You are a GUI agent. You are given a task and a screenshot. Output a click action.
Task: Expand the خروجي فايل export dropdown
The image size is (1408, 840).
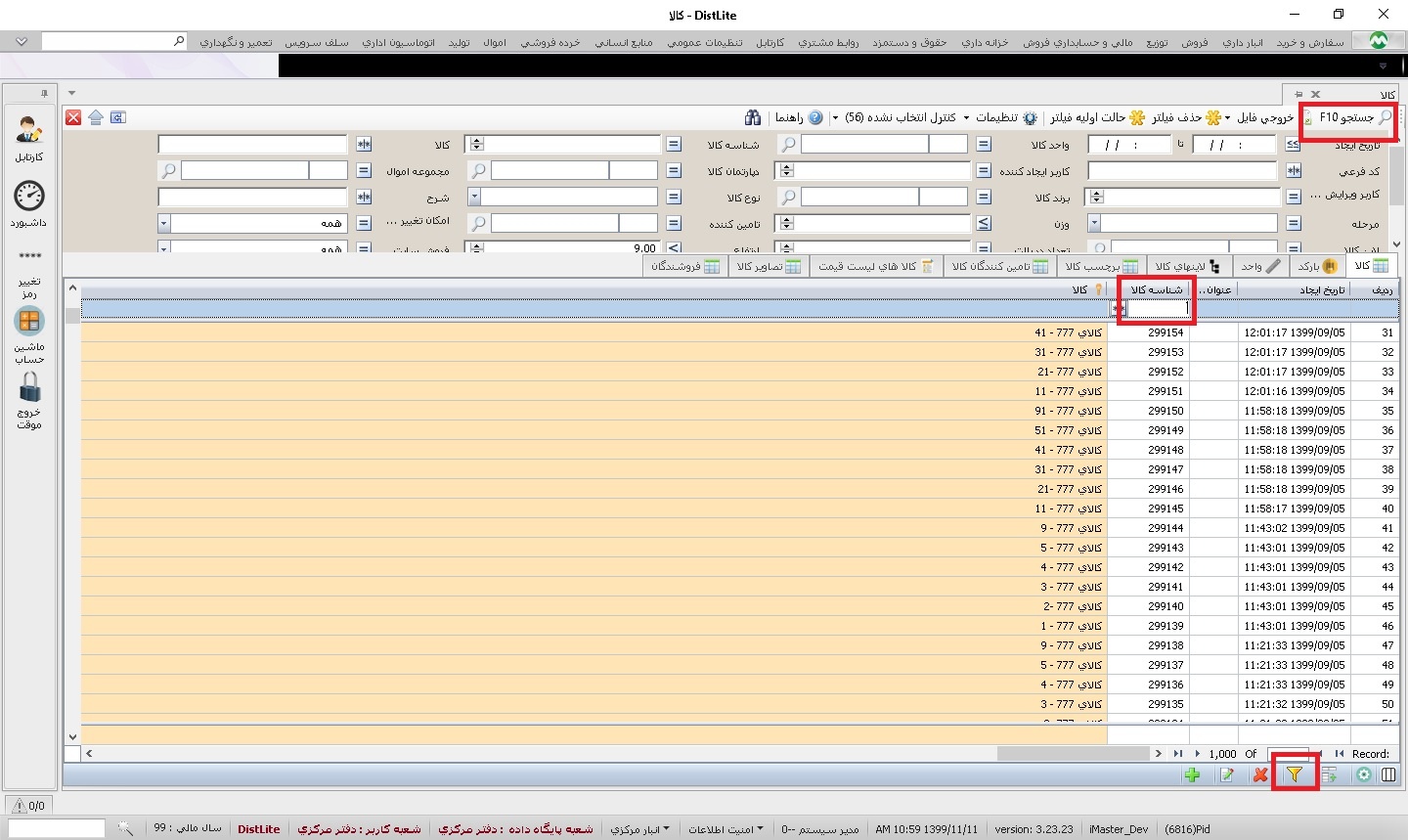pyautogui.click(x=1228, y=117)
